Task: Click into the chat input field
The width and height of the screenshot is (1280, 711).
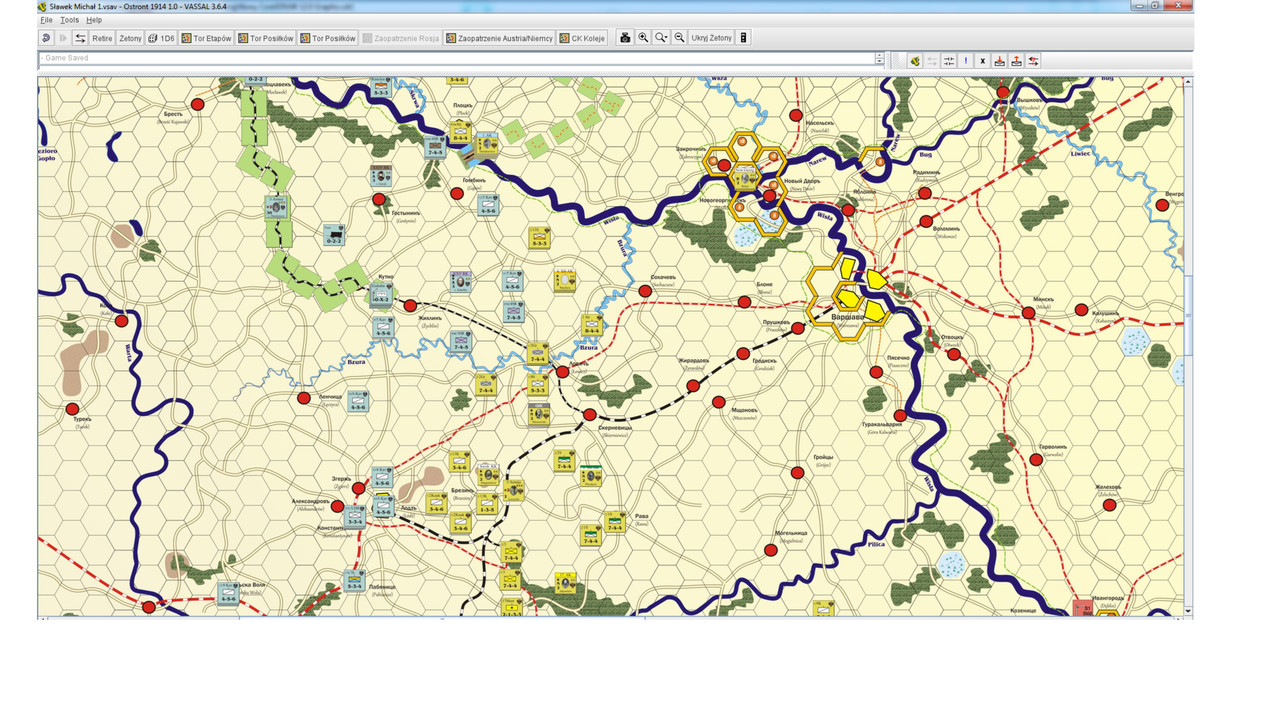Action: (457, 59)
